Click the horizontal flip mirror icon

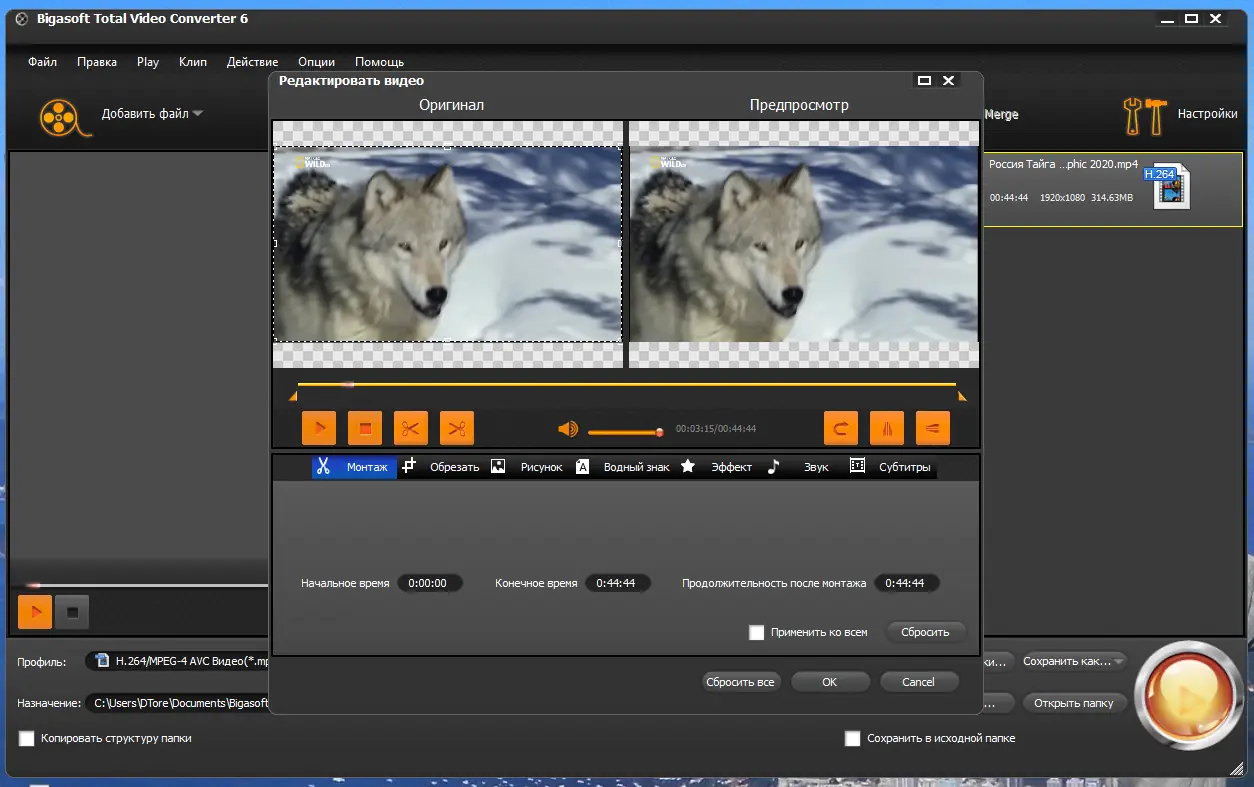(x=887, y=428)
